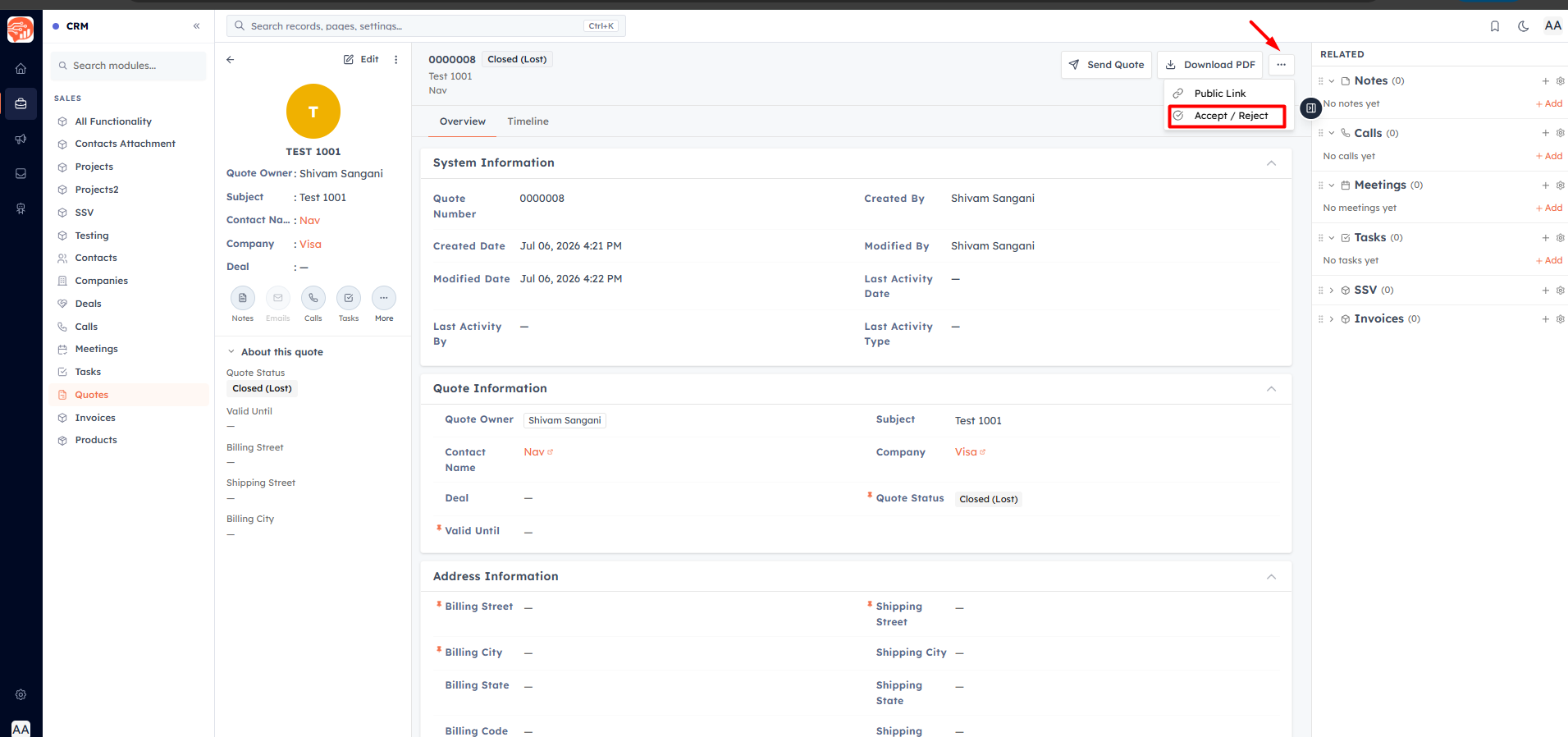Collapse the Address Information section
Screen dimensions: 1568x737
pyautogui.click(x=1271, y=577)
